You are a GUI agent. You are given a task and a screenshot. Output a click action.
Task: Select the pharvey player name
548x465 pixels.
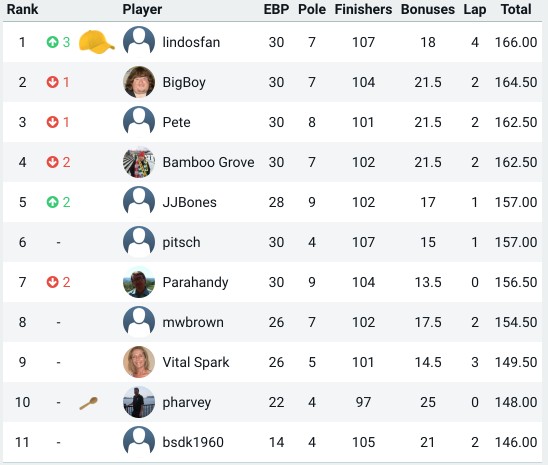[187, 402]
